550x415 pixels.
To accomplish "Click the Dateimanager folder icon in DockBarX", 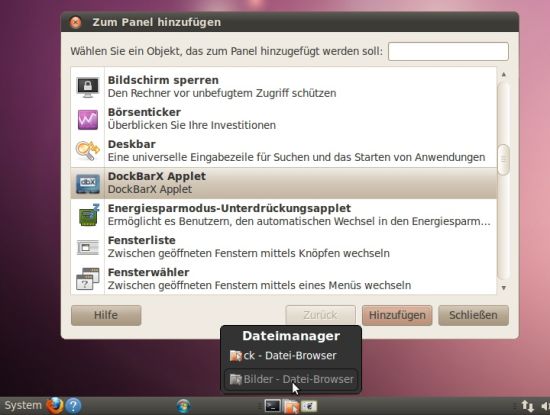I will [x=291, y=407].
